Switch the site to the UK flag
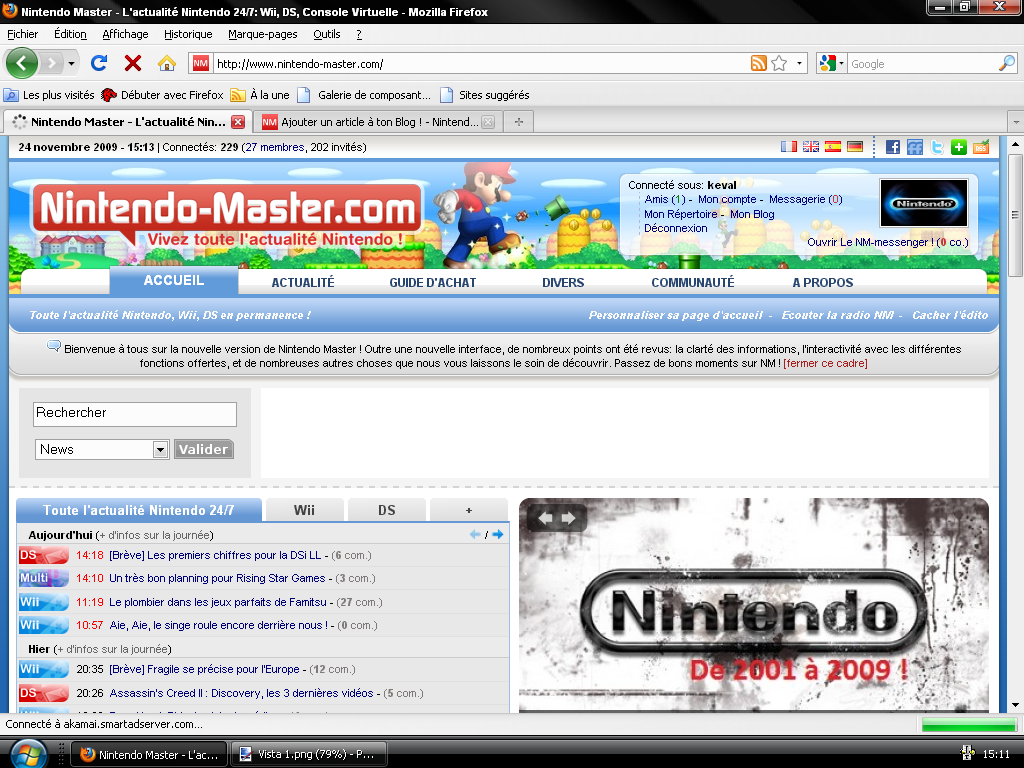The width and height of the screenshot is (1024, 768). [810, 147]
